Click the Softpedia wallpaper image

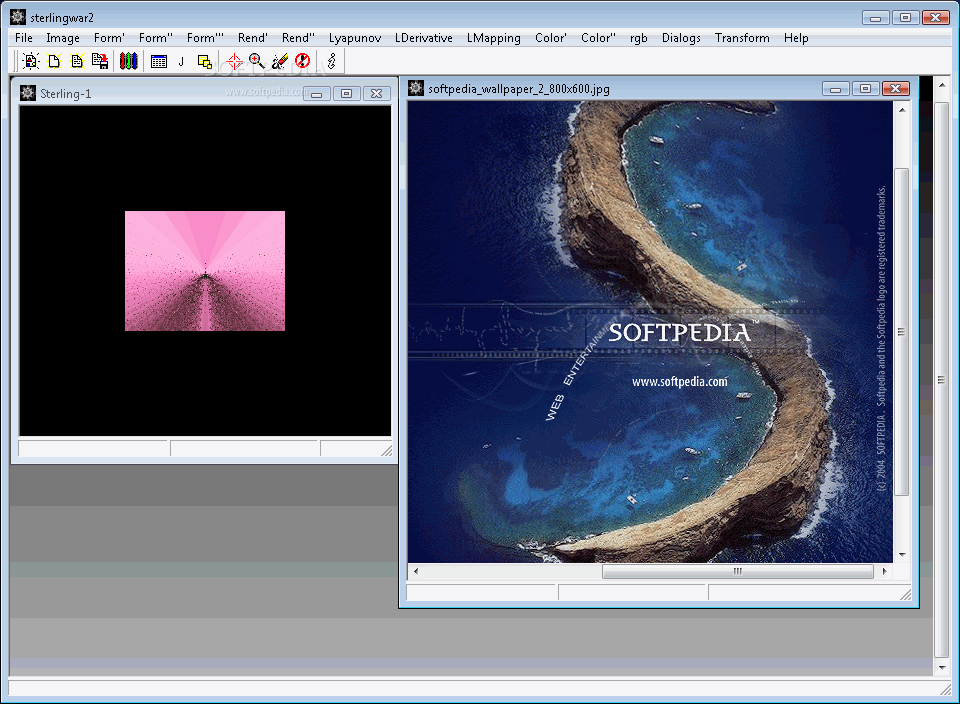pos(650,331)
